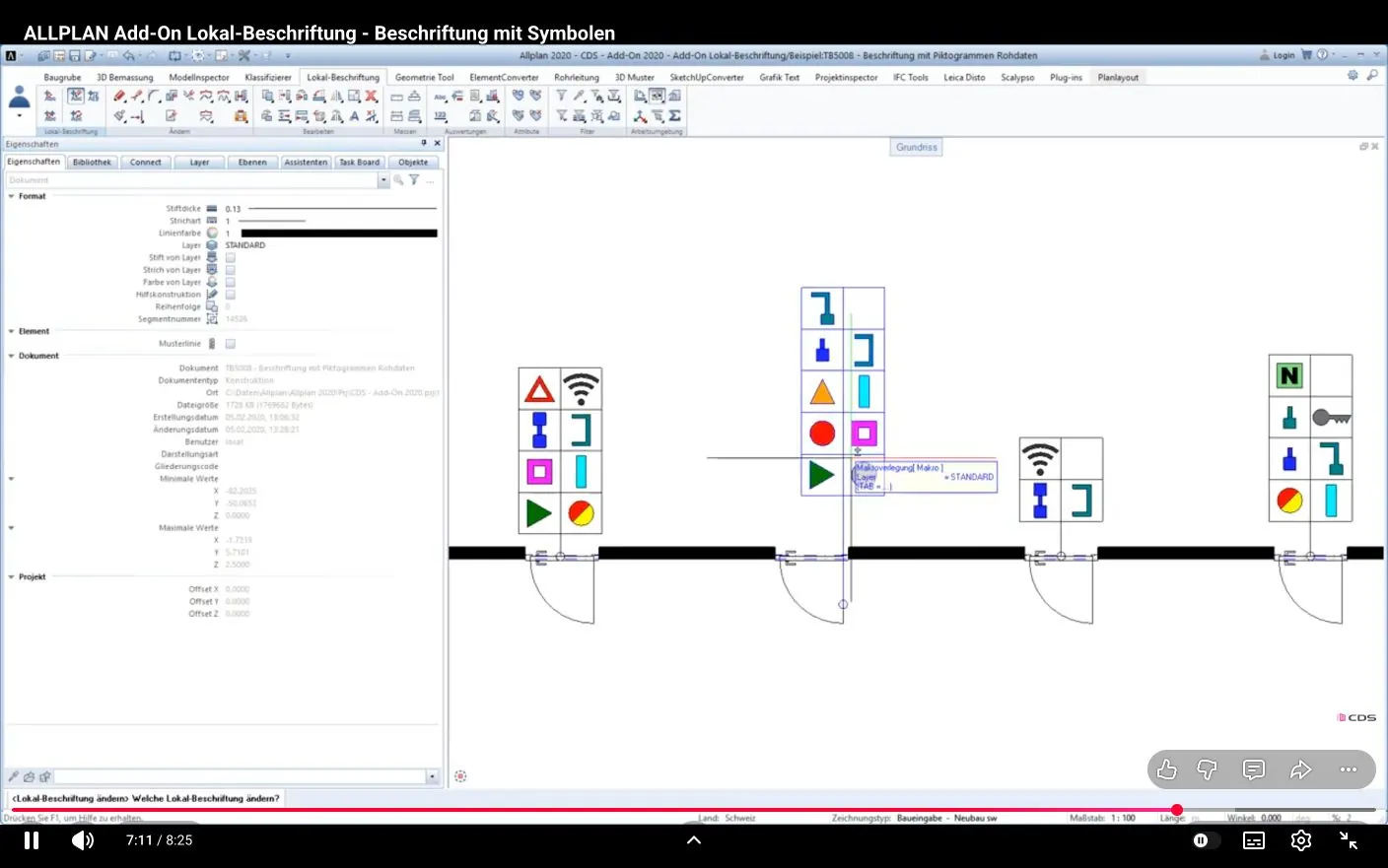
Task: Enable the Musterlinie checkbox
Action: coord(230,344)
